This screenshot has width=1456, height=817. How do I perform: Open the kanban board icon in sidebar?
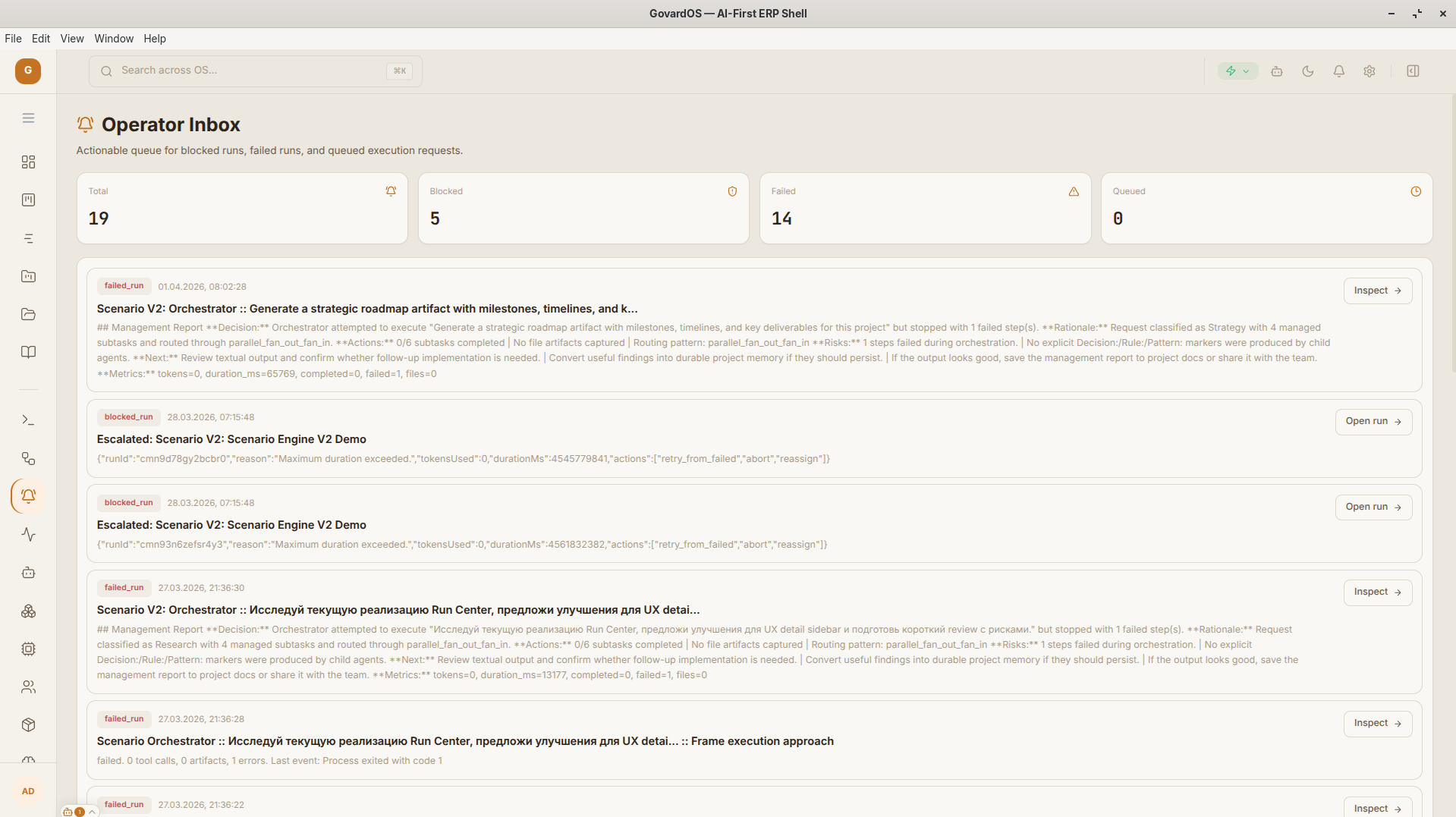tap(28, 200)
